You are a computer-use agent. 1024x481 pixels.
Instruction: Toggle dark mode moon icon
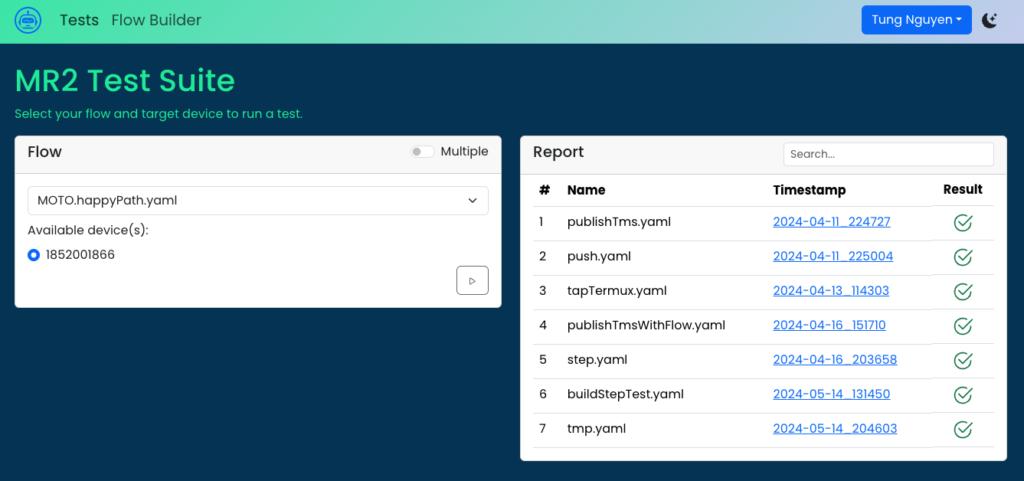pyautogui.click(x=990, y=20)
